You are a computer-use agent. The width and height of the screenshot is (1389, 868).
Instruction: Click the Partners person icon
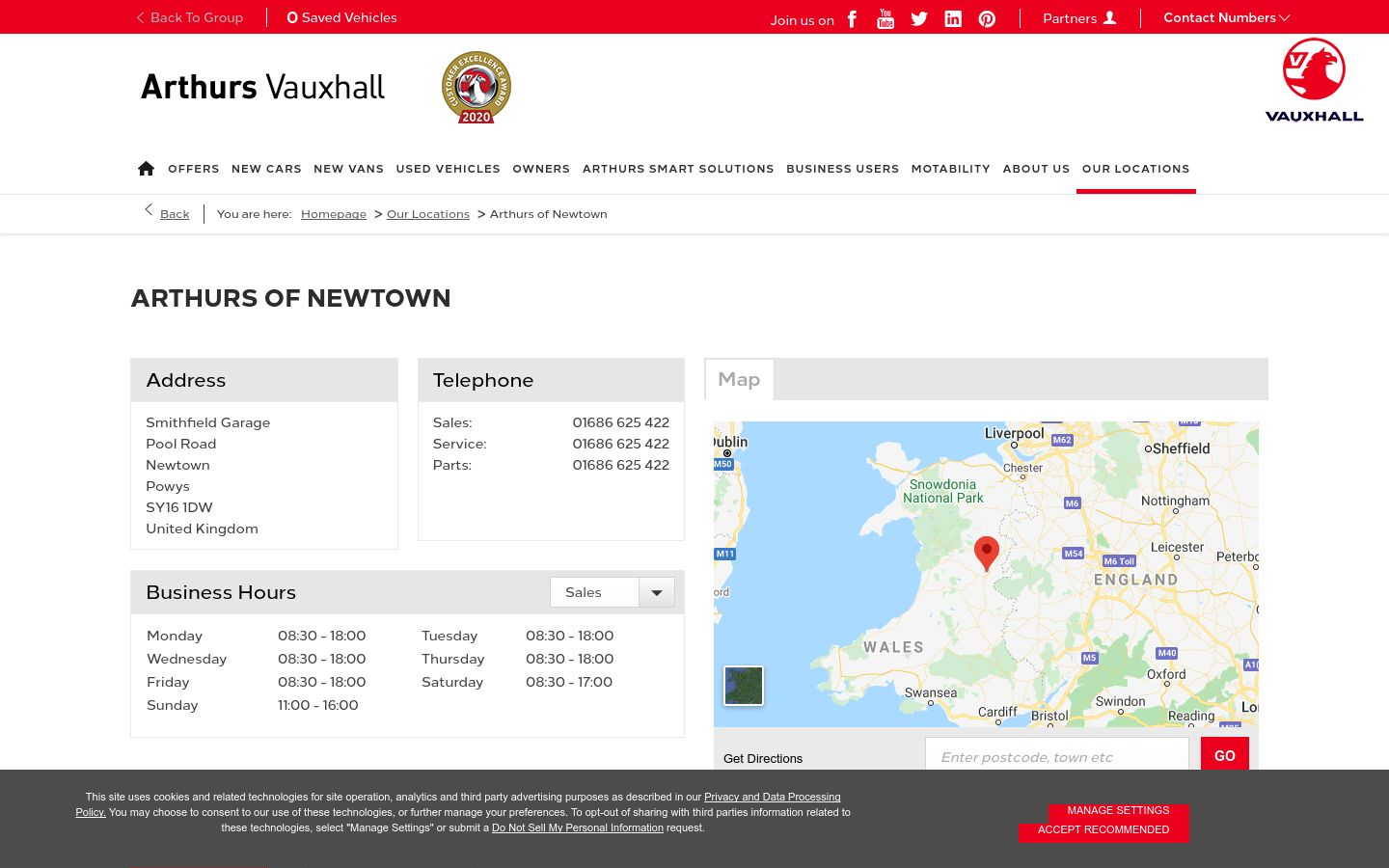1109,17
